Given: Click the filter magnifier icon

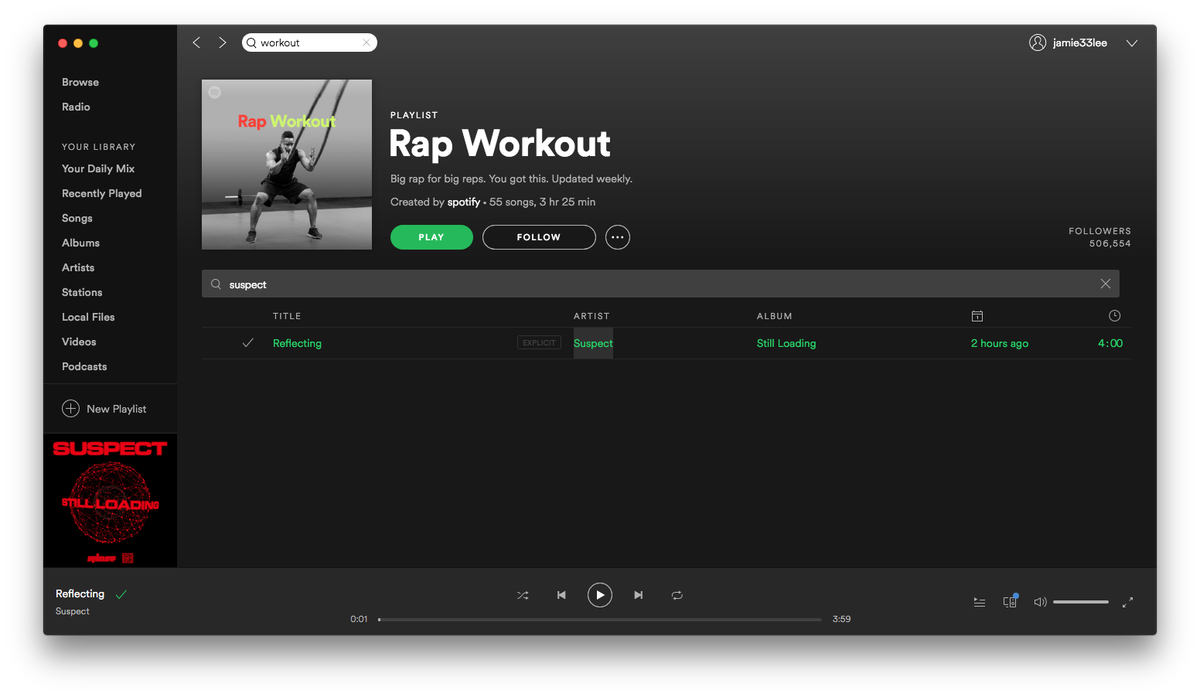Looking at the screenshot, I should (x=216, y=284).
